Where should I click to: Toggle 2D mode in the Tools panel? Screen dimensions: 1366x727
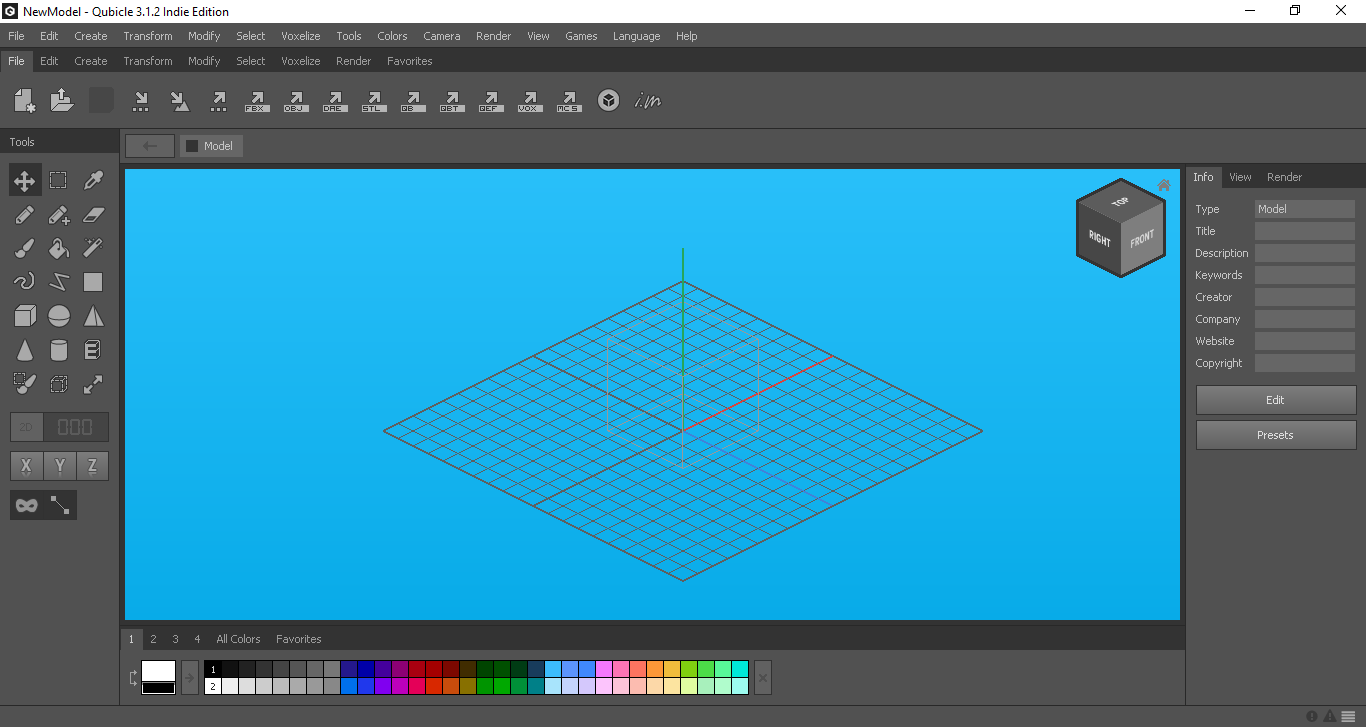pos(25,427)
